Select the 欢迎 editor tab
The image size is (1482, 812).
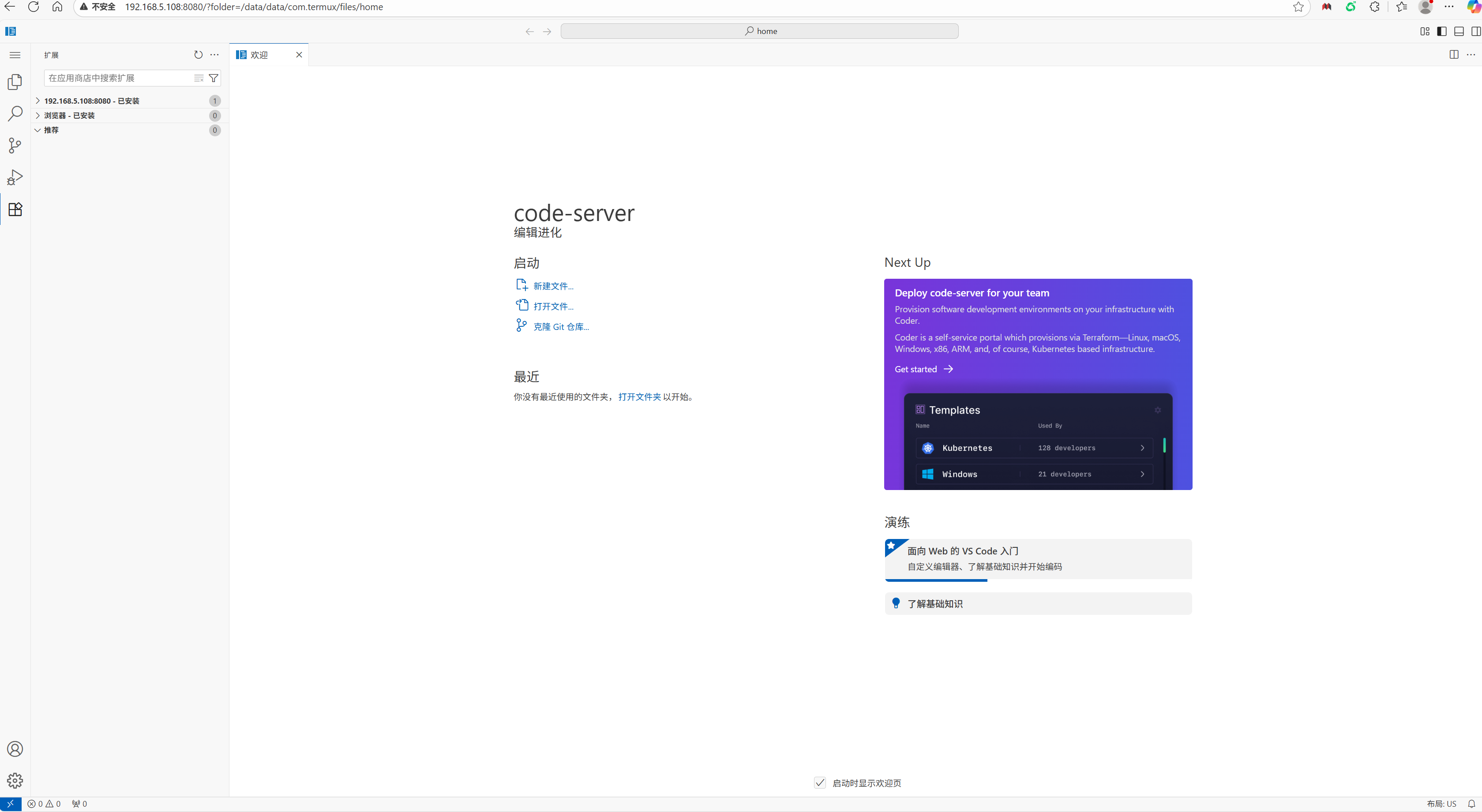[x=259, y=55]
